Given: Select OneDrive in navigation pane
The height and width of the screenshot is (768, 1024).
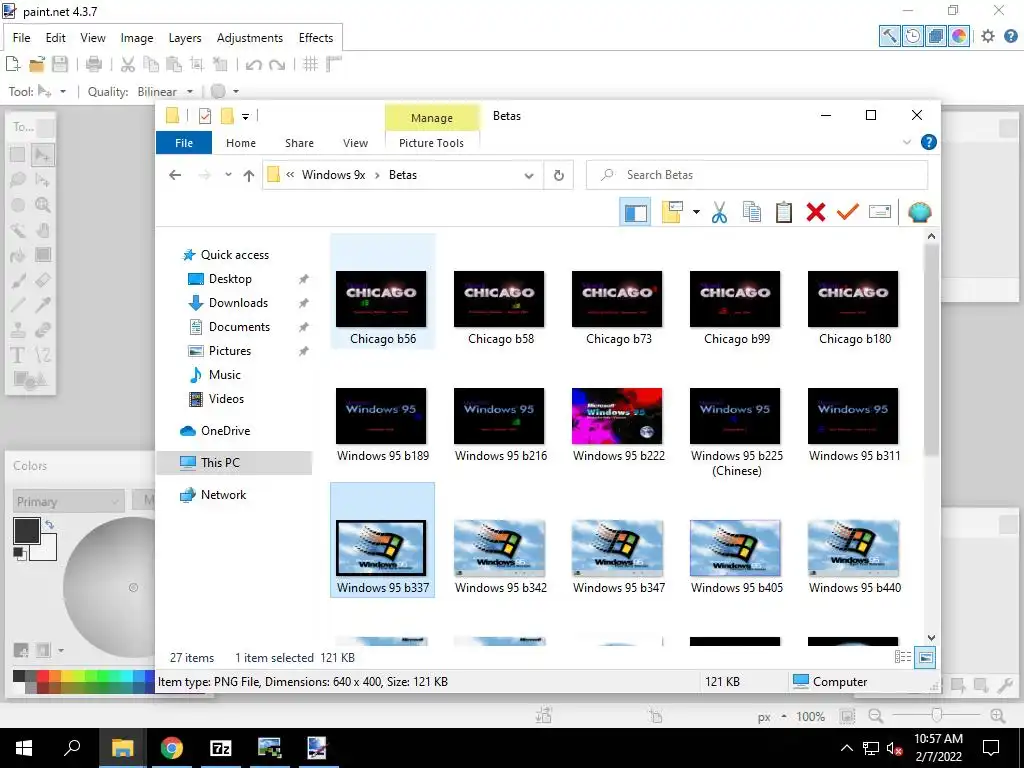Looking at the screenshot, I should pos(225,431).
